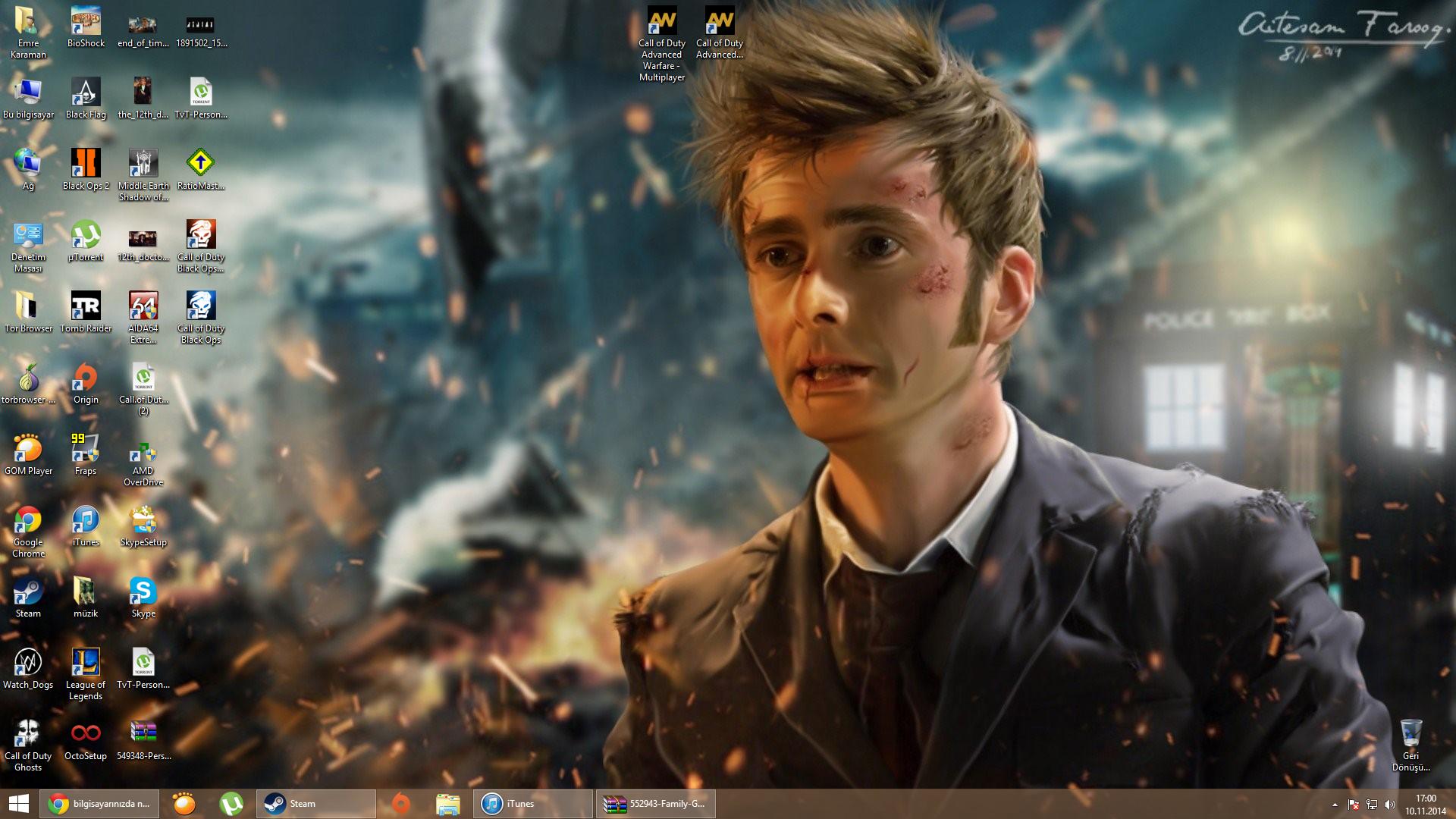Launch the League of Legends shortcut

[x=86, y=673]
